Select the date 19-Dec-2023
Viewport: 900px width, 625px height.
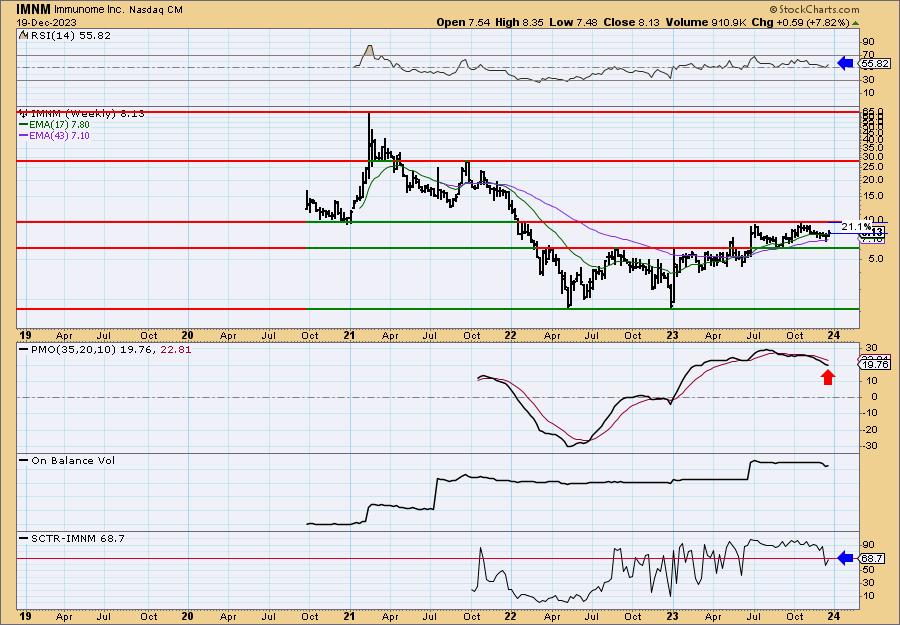(x=44, y=22)
